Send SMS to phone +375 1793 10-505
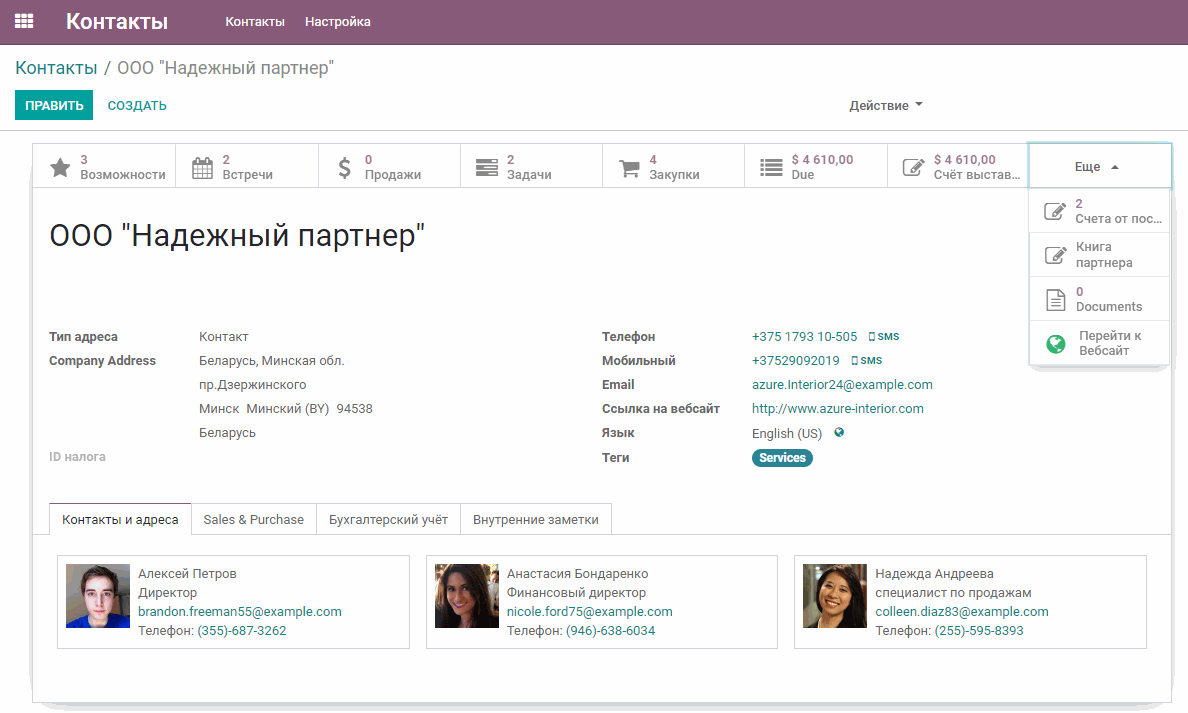The height and width of the screenshot is (713, 1188). pos(884,337)
